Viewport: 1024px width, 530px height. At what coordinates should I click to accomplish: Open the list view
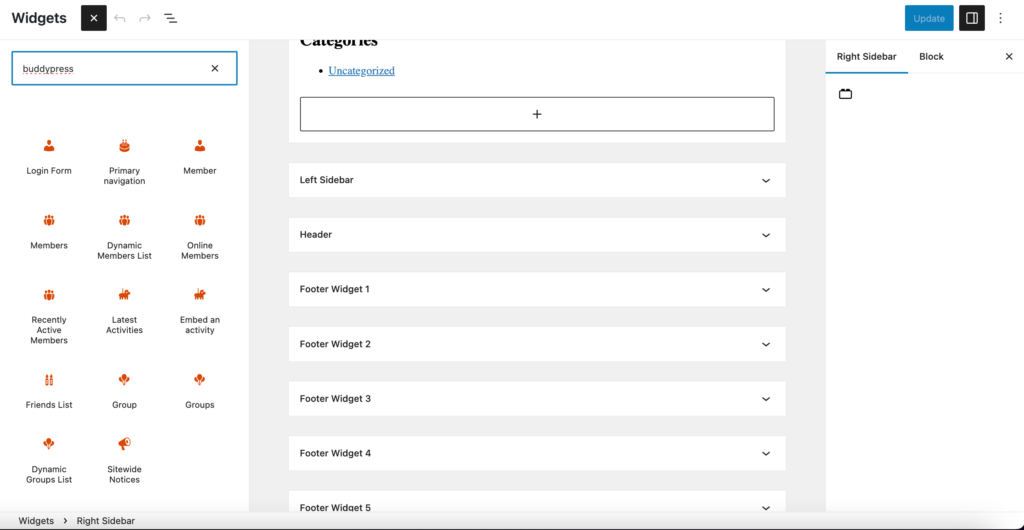coord(170,18)
